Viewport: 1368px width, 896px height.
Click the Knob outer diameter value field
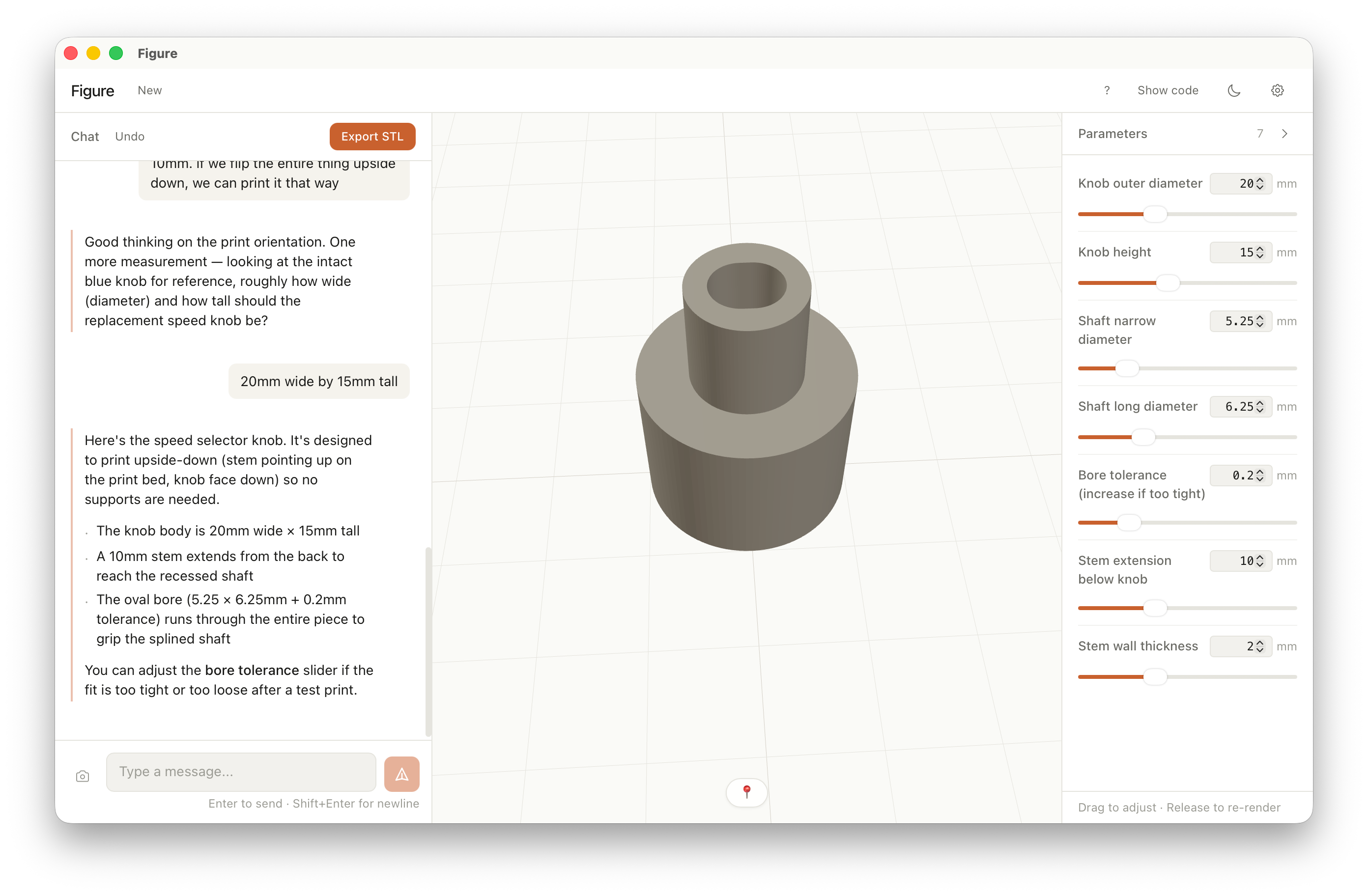coord(1240,183)
